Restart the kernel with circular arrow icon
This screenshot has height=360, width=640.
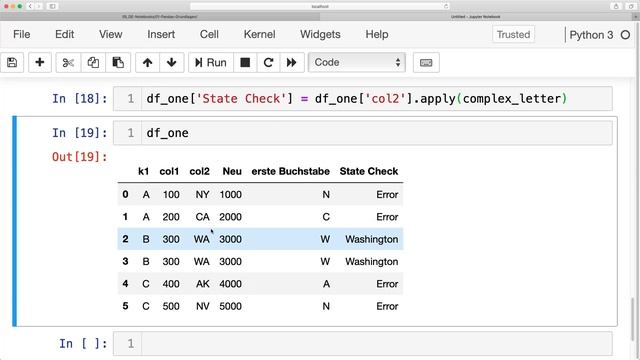[x=268, y=62]
